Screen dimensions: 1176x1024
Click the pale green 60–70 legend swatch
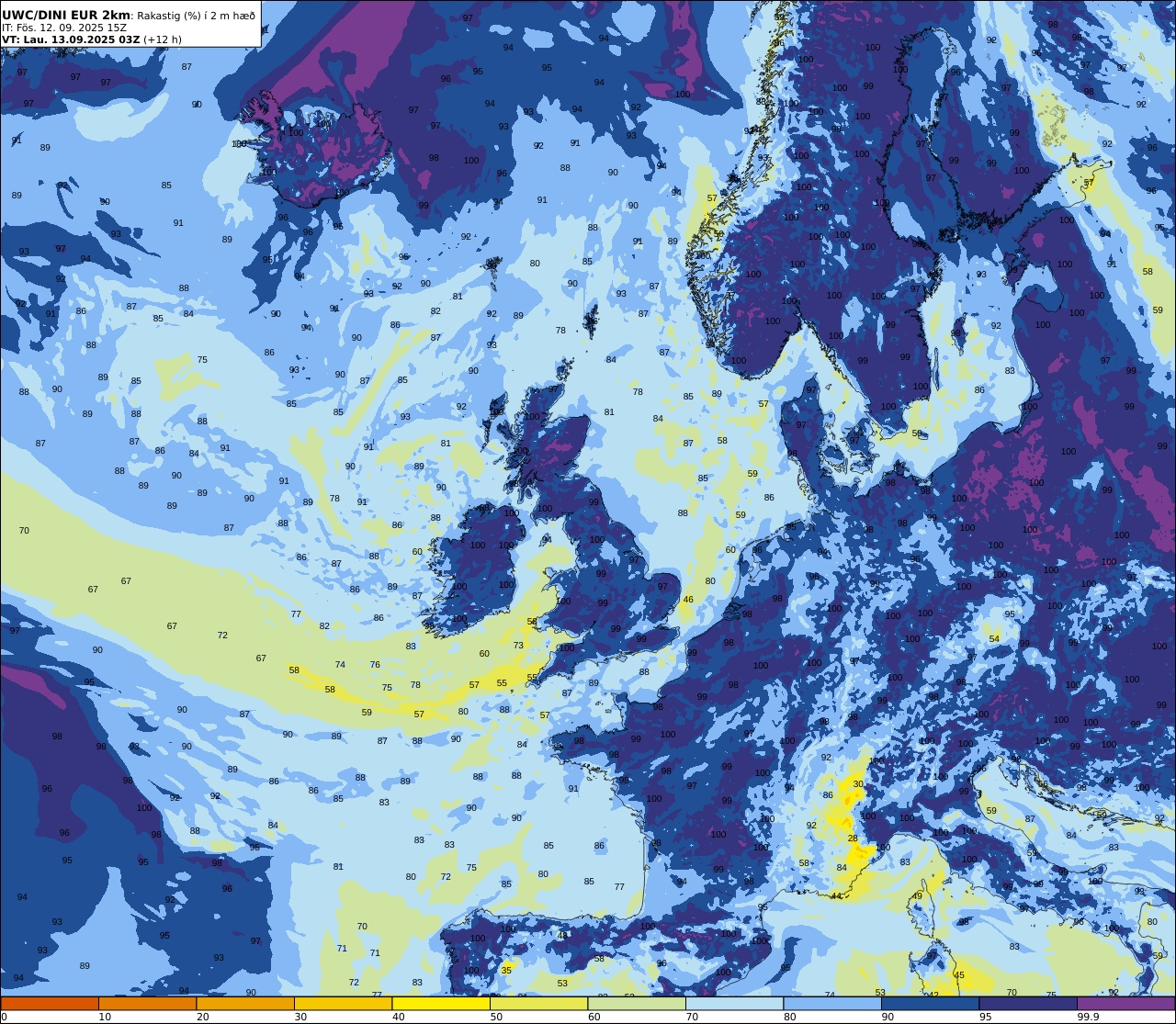637,1003
